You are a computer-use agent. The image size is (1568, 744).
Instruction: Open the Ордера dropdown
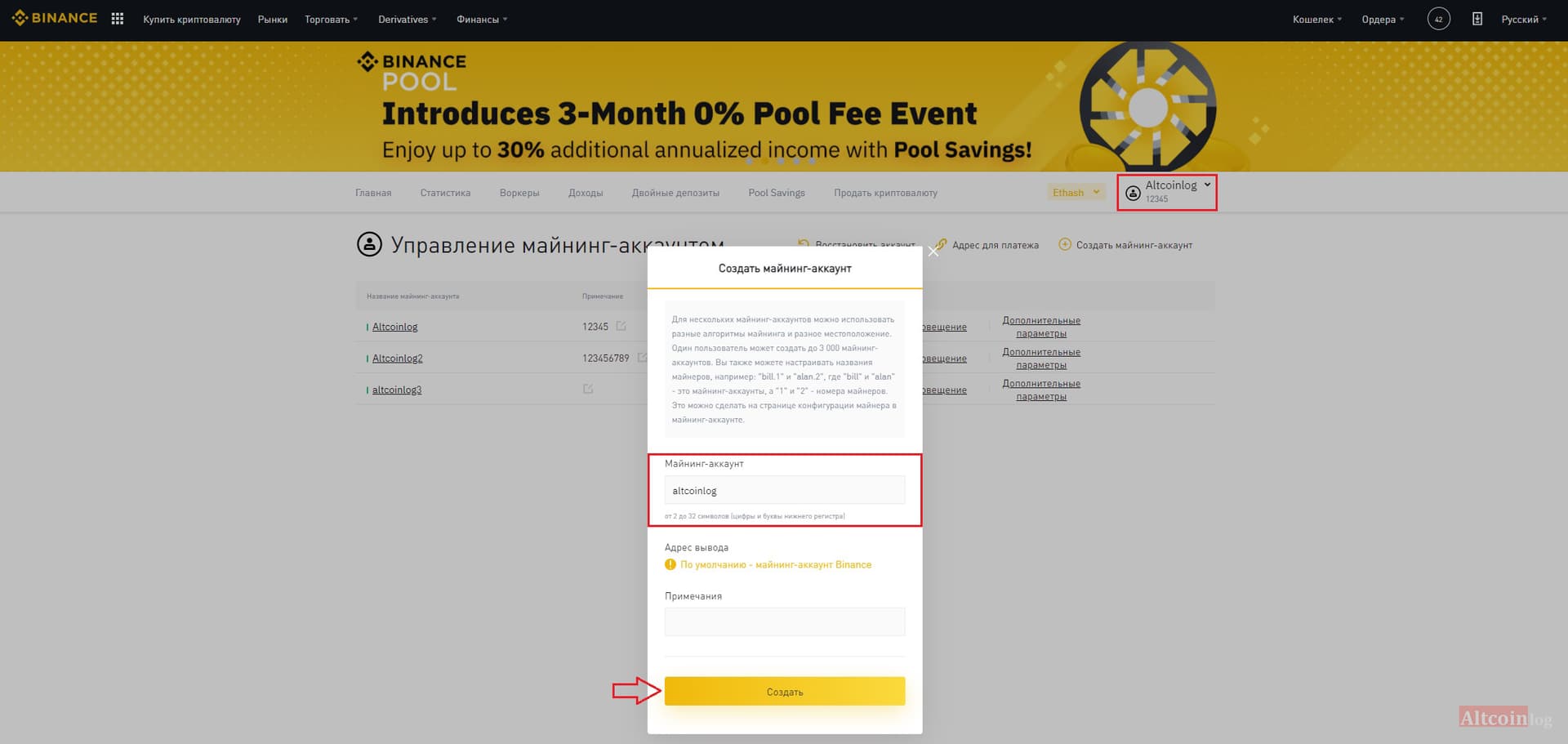pyautogui.click(x=1383, y=20)
